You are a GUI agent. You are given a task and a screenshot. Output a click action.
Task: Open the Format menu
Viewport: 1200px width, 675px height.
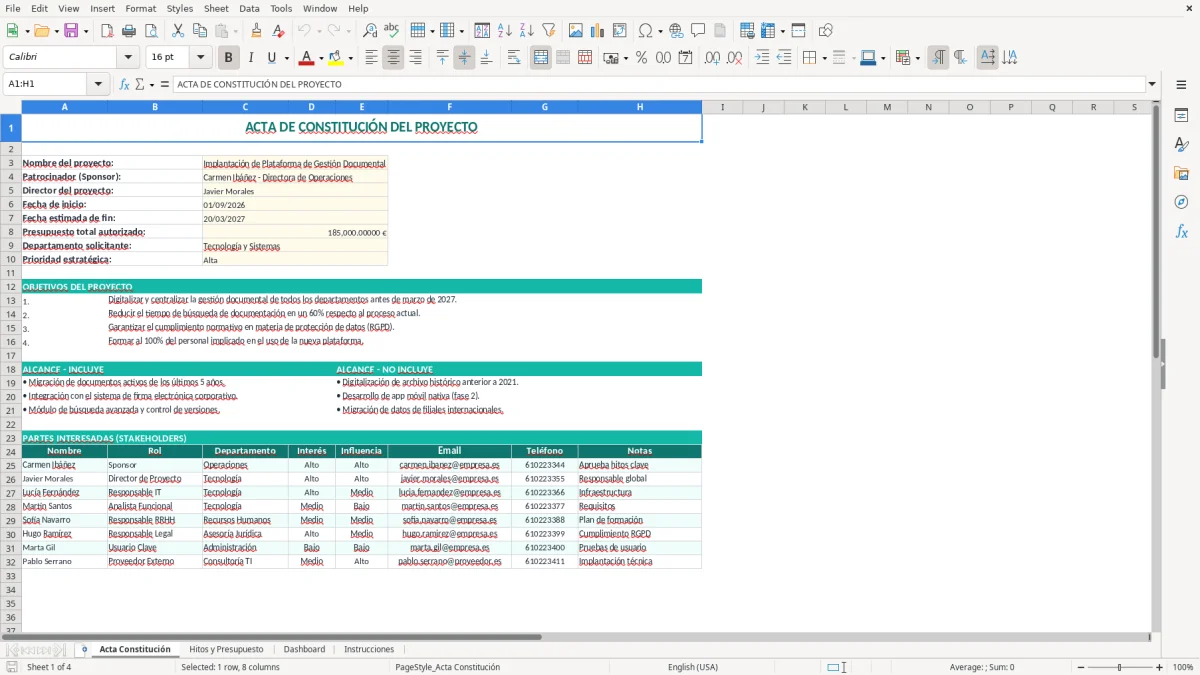(x=141, y=8)
